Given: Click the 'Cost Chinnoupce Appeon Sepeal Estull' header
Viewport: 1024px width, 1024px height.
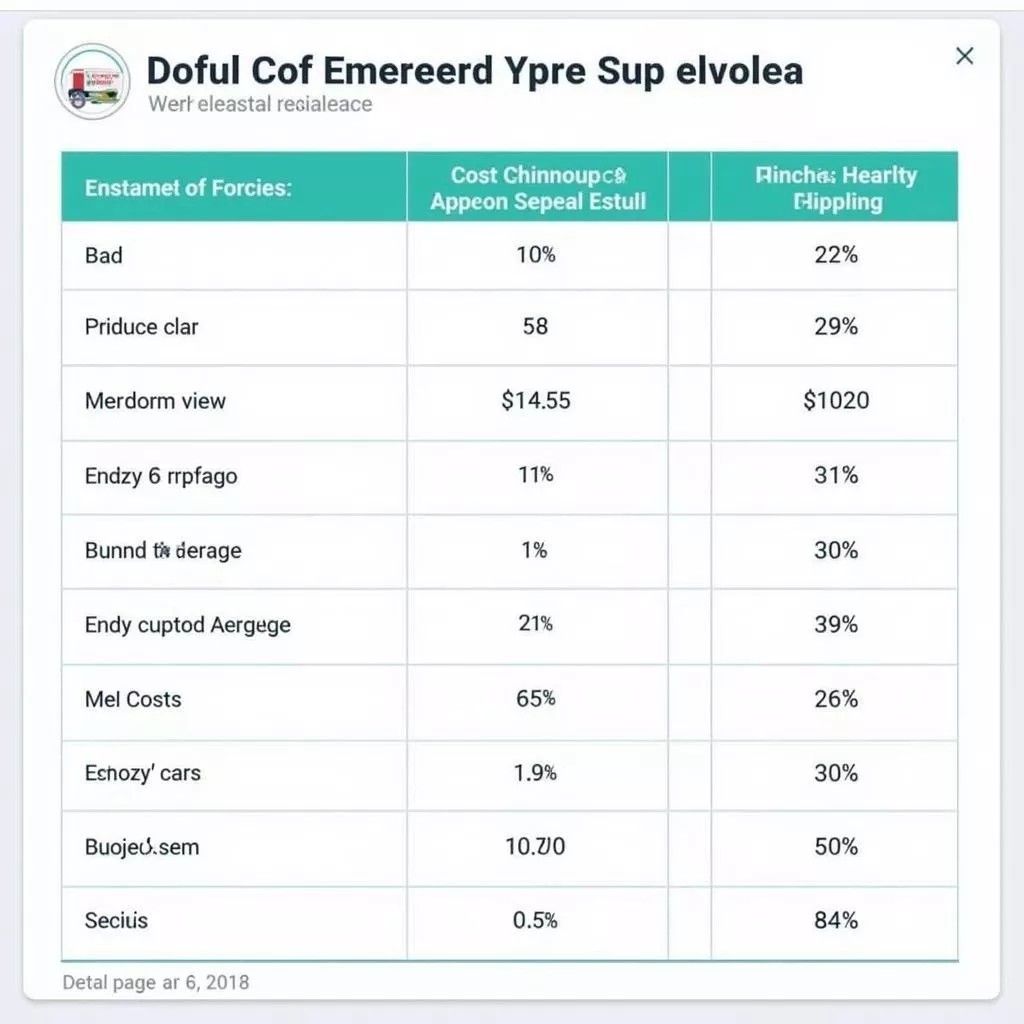Looking at the screenshot, I should pos(537,188).
